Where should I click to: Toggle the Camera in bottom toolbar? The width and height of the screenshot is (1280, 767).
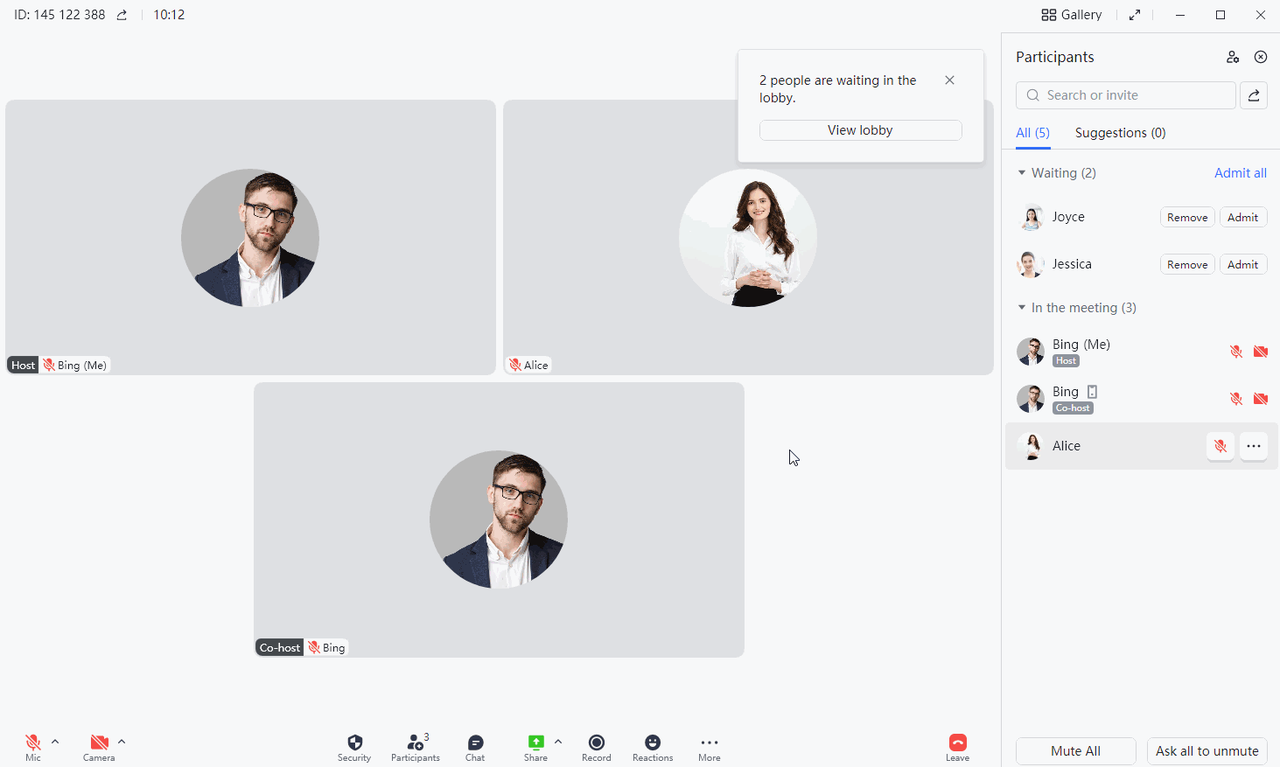coord(99,743)
